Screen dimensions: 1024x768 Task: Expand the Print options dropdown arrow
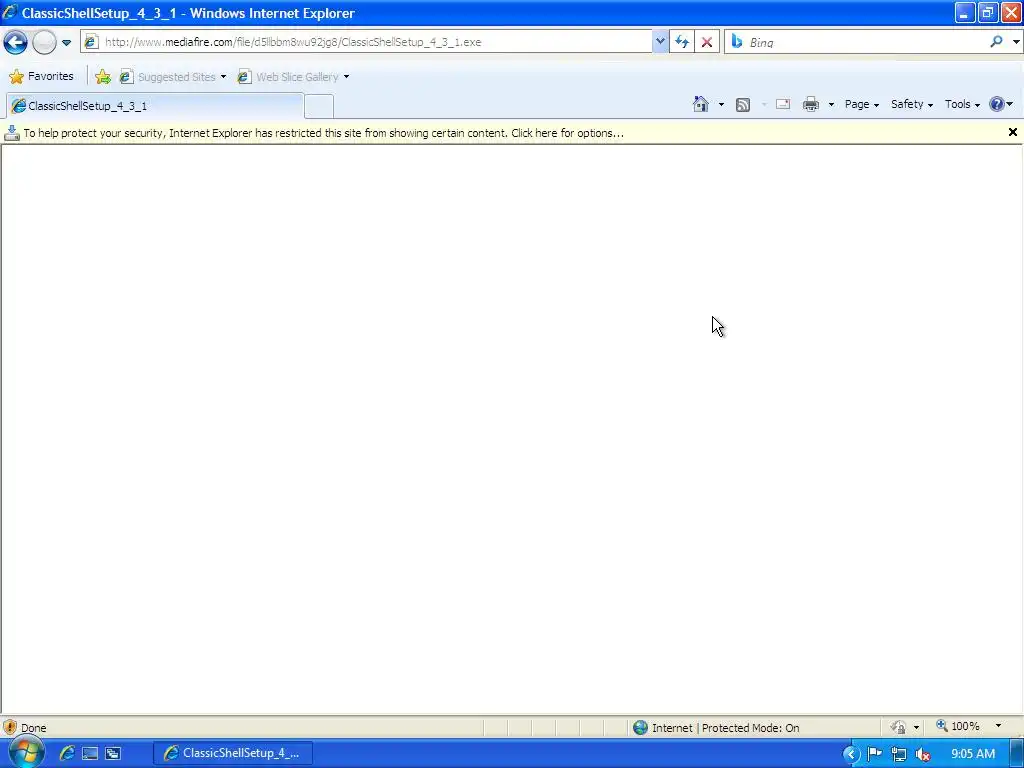(831, 104)
